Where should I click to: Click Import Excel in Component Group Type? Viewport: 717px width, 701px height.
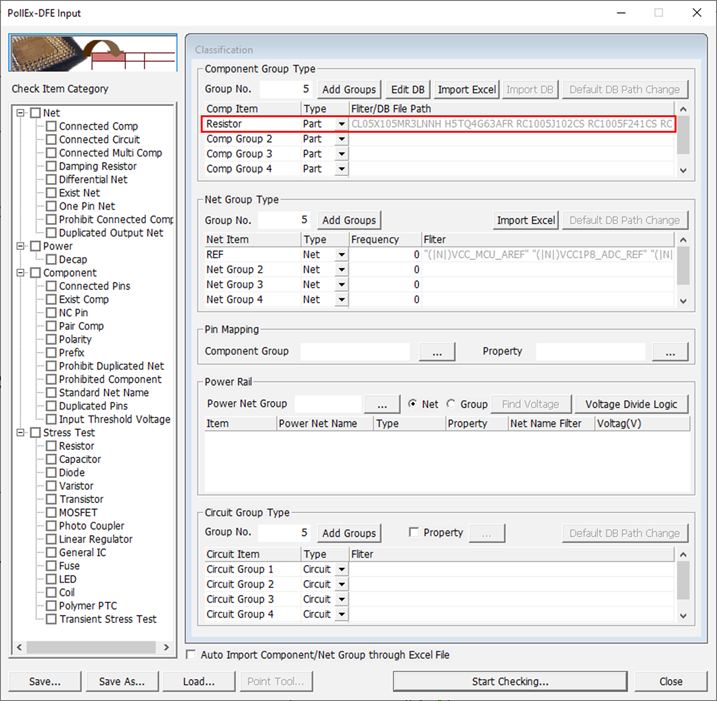coord(466,89)
